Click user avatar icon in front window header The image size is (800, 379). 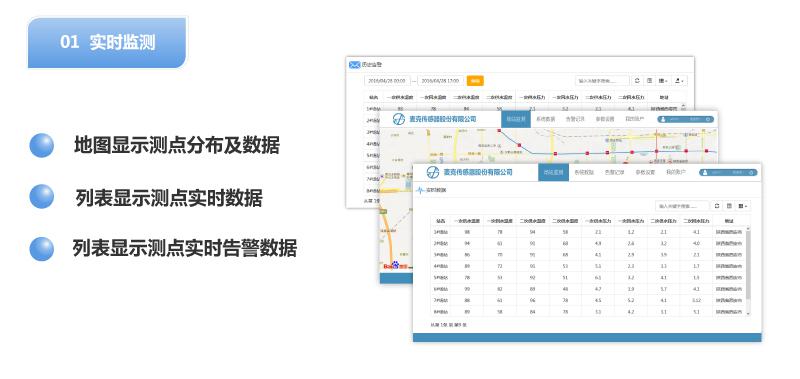[x=705, y=173]
